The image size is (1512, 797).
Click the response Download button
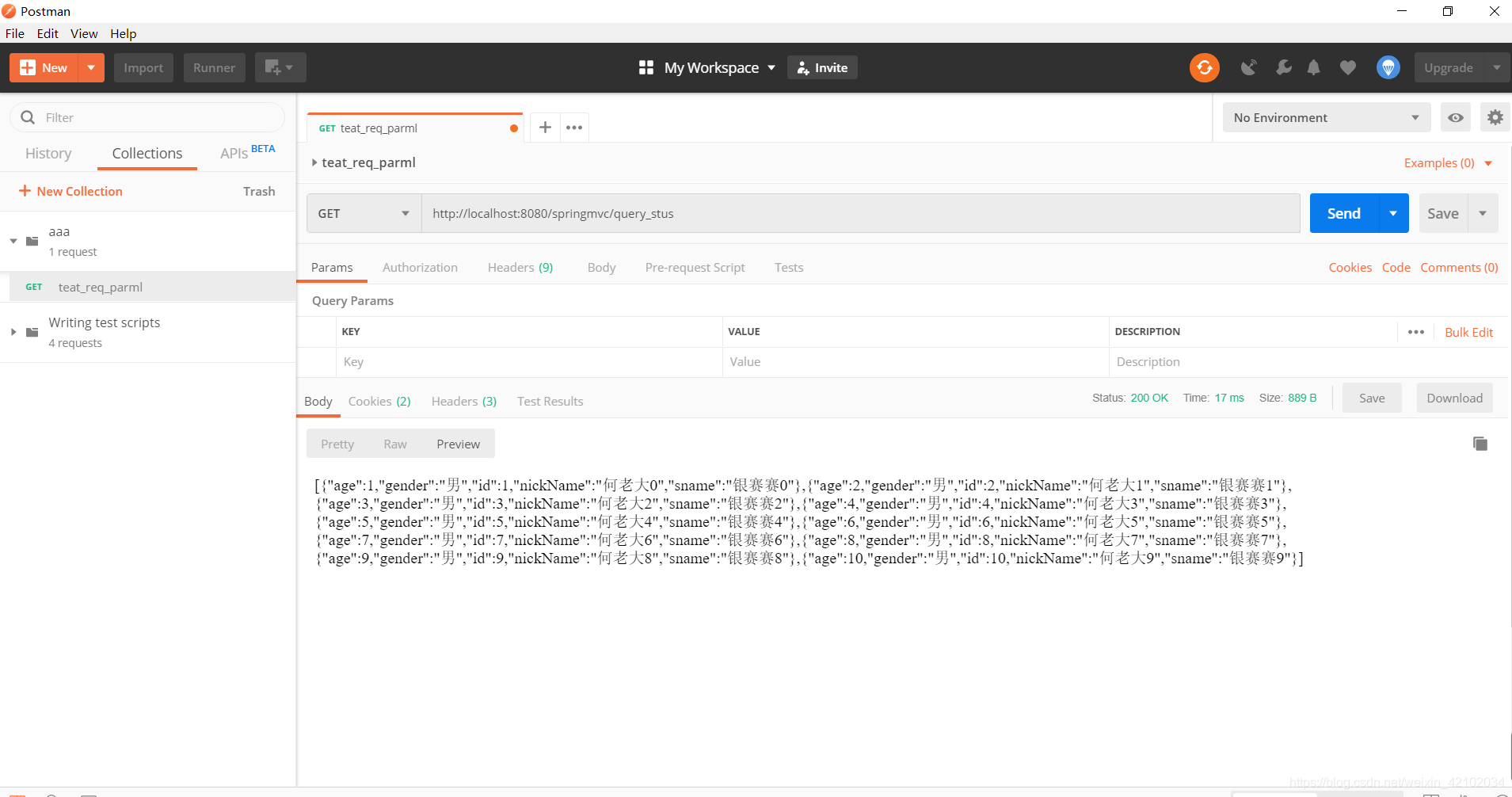click(x=1454, y=398)
